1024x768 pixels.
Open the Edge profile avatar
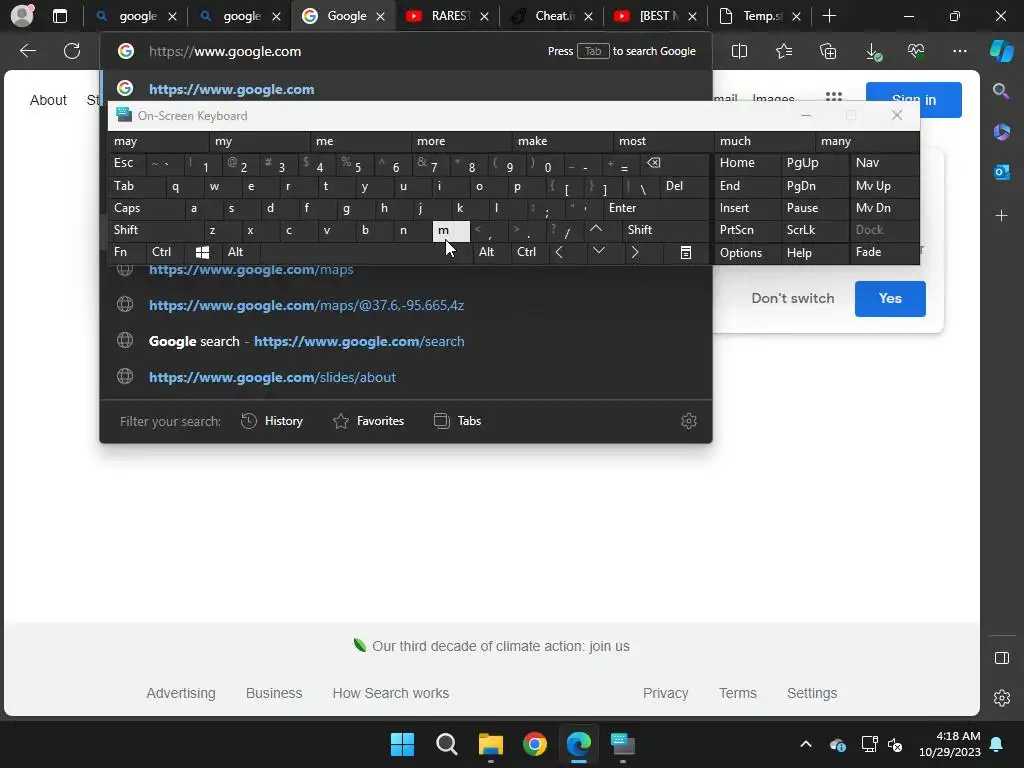coord(22,16)
